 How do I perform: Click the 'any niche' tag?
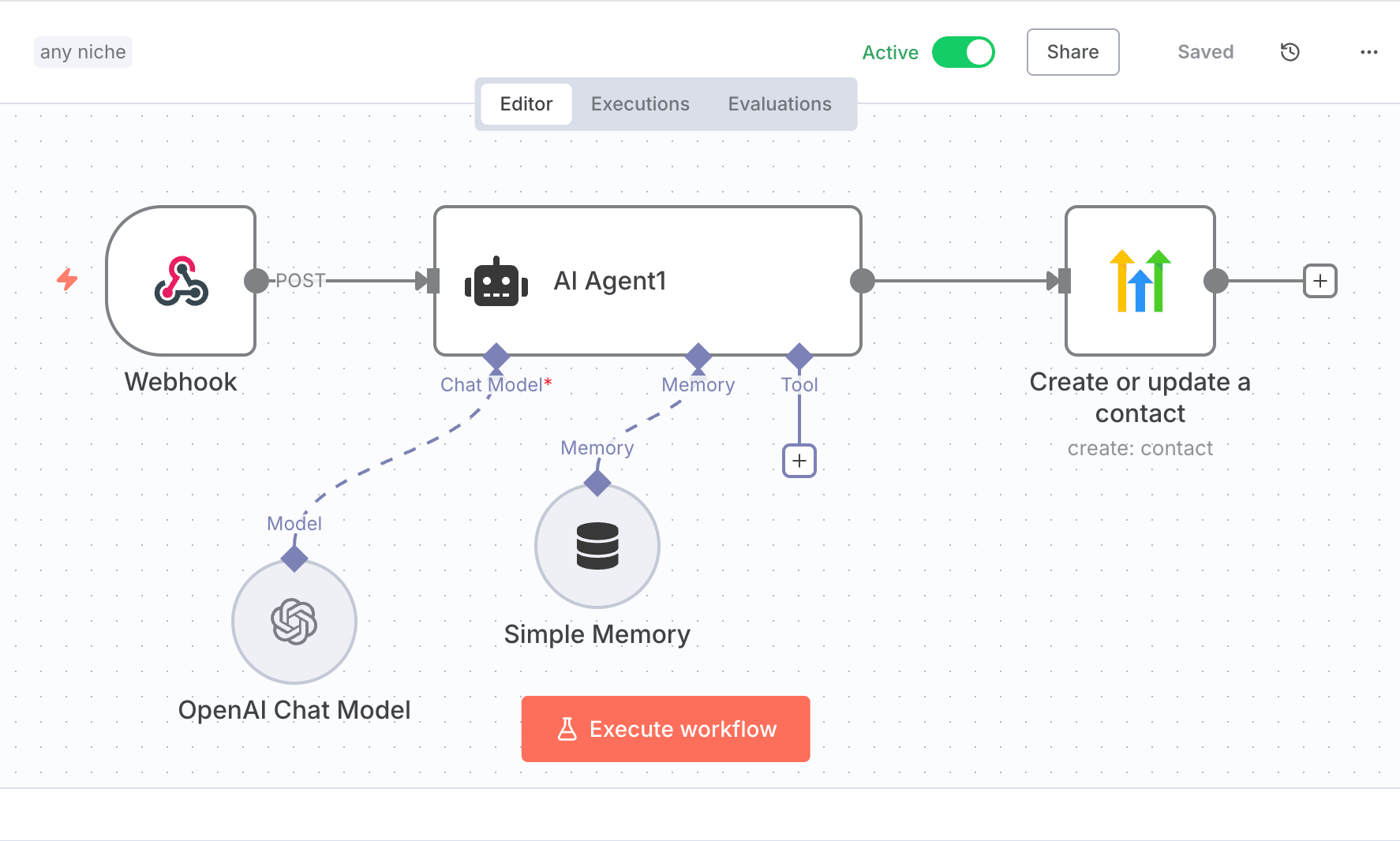[x=83, y=52]
